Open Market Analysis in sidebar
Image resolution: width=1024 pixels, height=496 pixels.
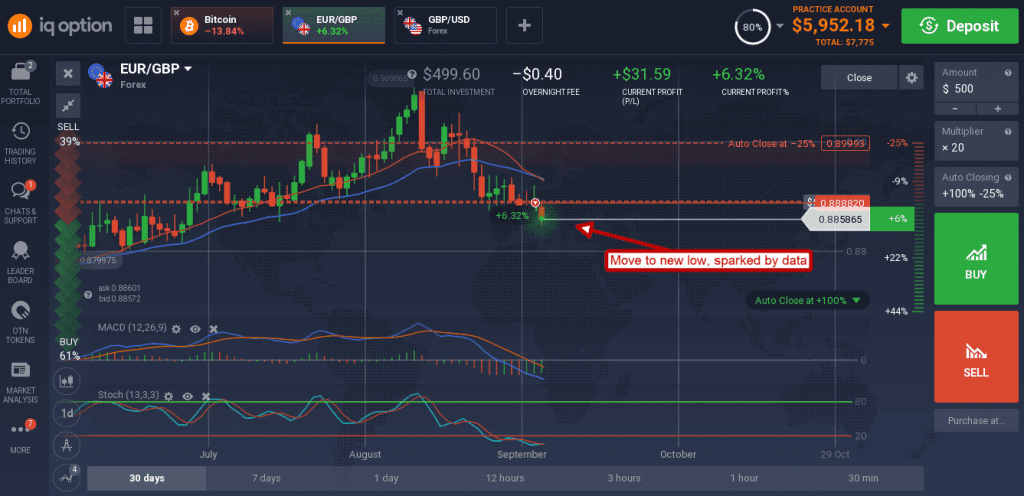point(21,381)
